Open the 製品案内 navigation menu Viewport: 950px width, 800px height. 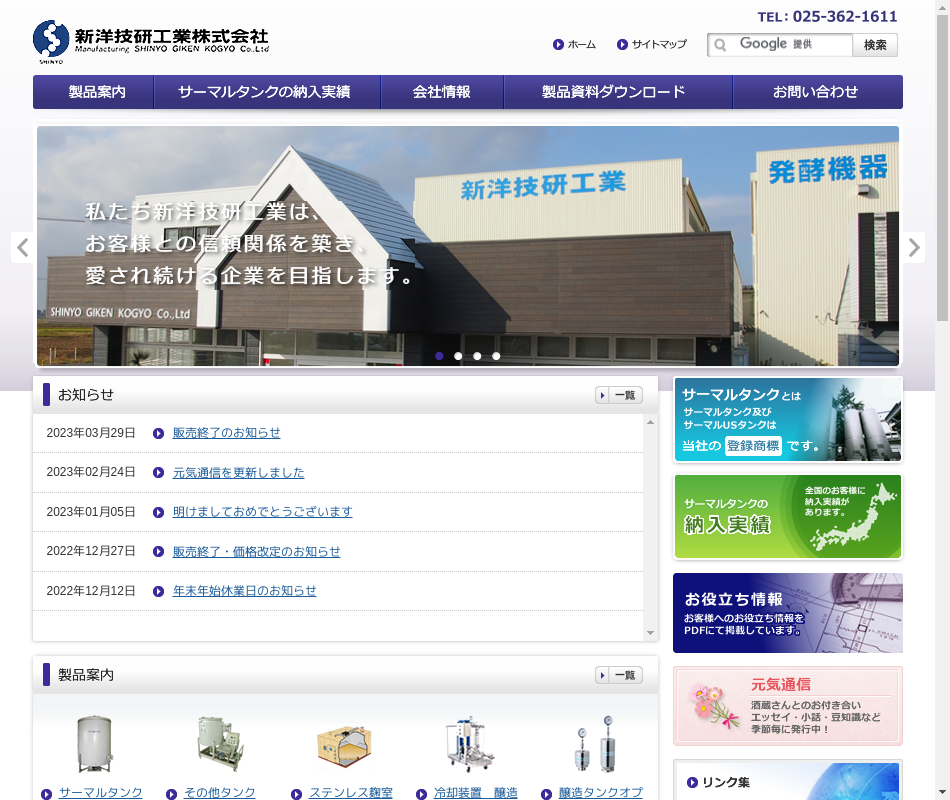[x=97, y=92]
